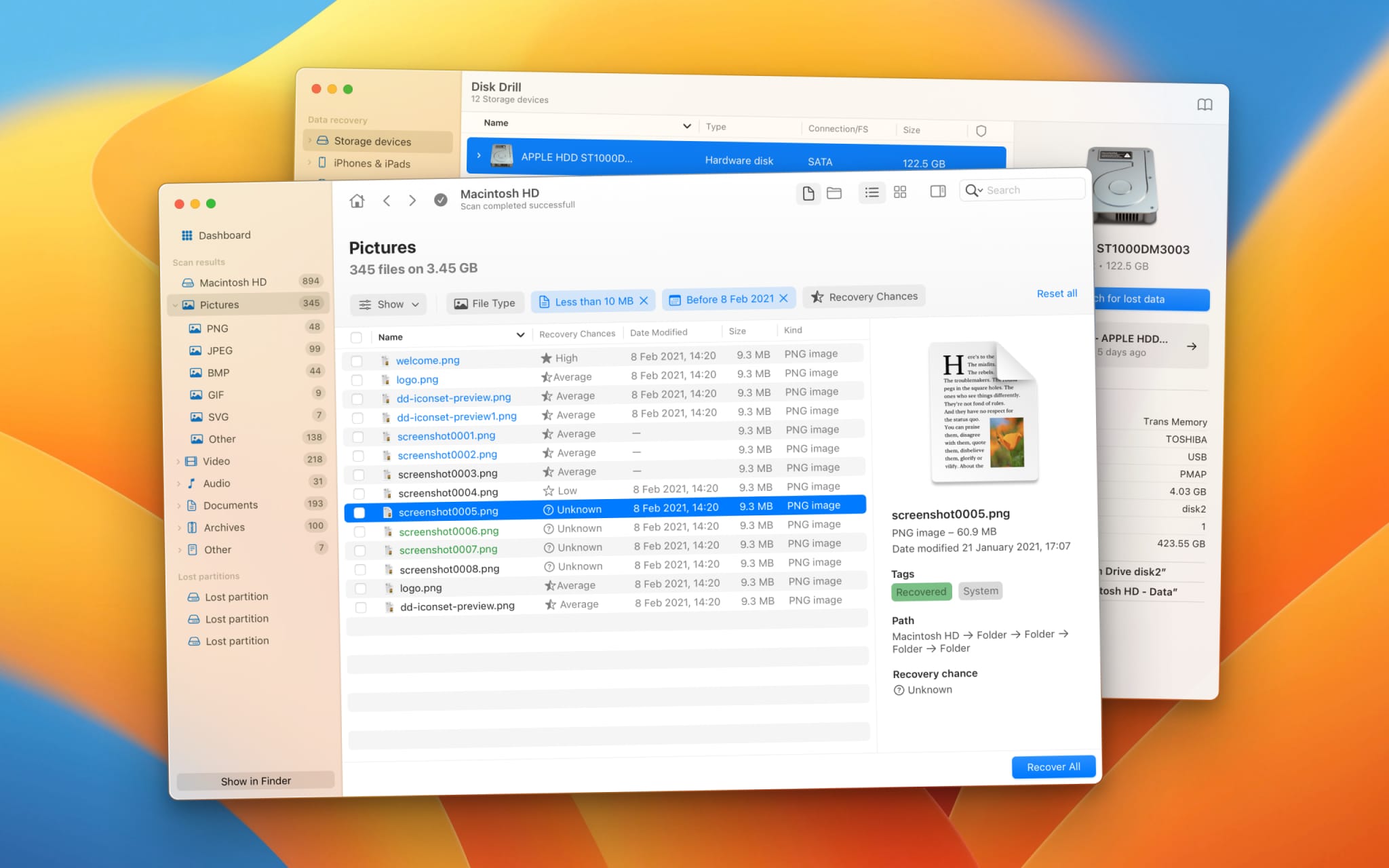Check the screenshot0005.png checkbox

point(359,513)
